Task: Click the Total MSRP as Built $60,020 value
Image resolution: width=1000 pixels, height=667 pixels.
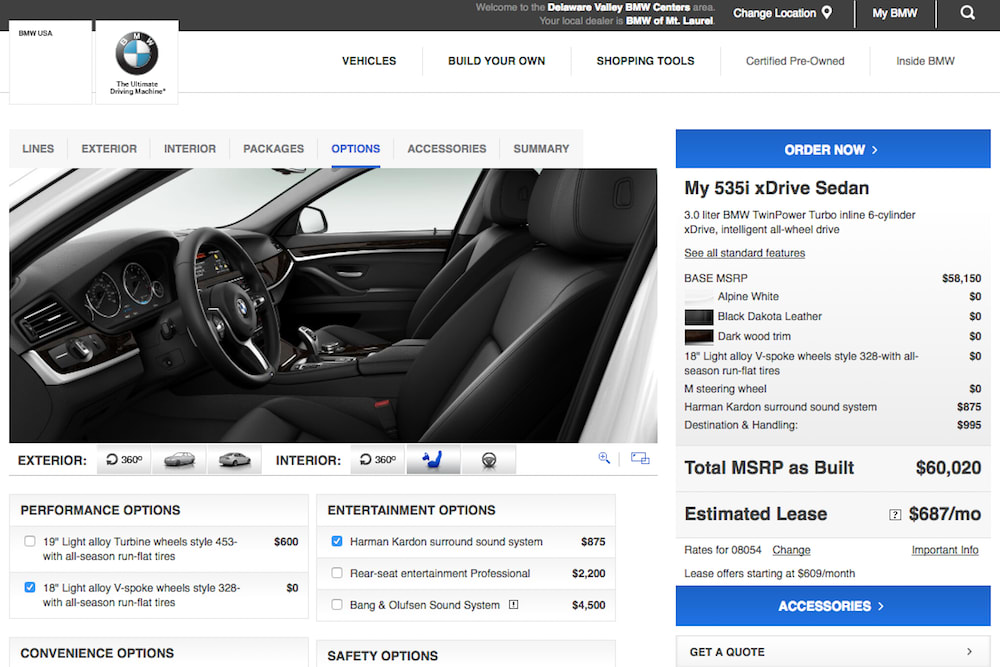Action: pos(948,468)
